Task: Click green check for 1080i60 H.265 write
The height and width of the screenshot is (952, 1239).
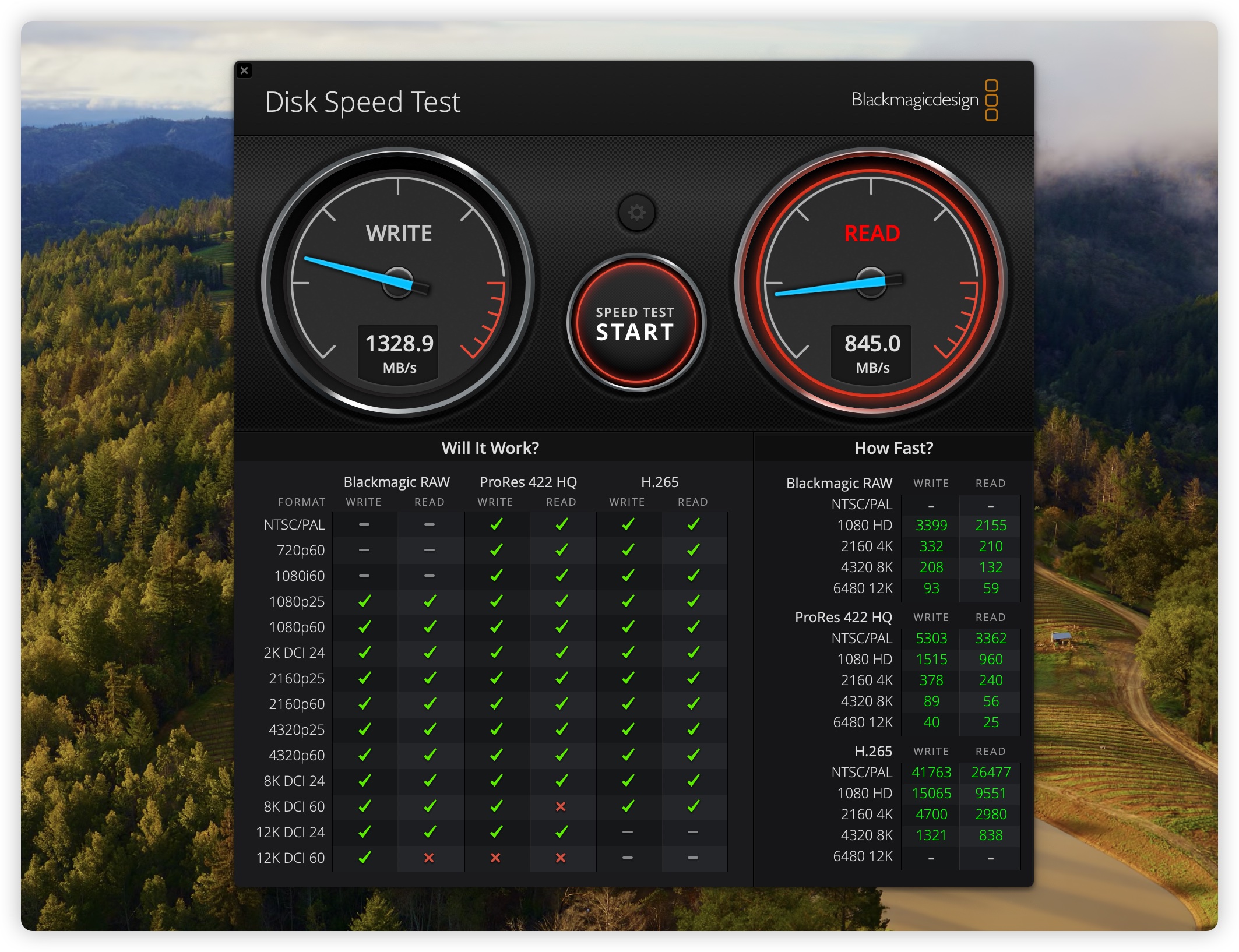Action: [x=628, y=576]
